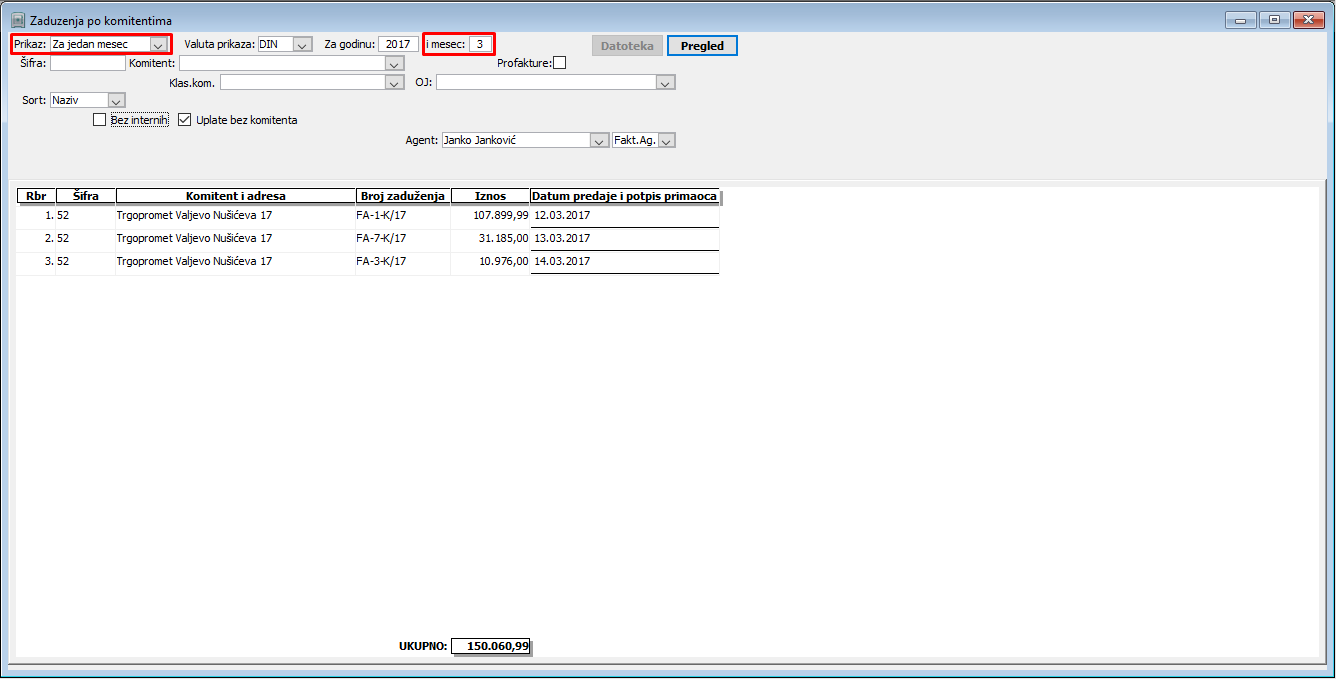The width and height of the screenshot is (1336, 679).
Task: Expand the Klas.kom. dropdown
Action: (x=395, y=83)
